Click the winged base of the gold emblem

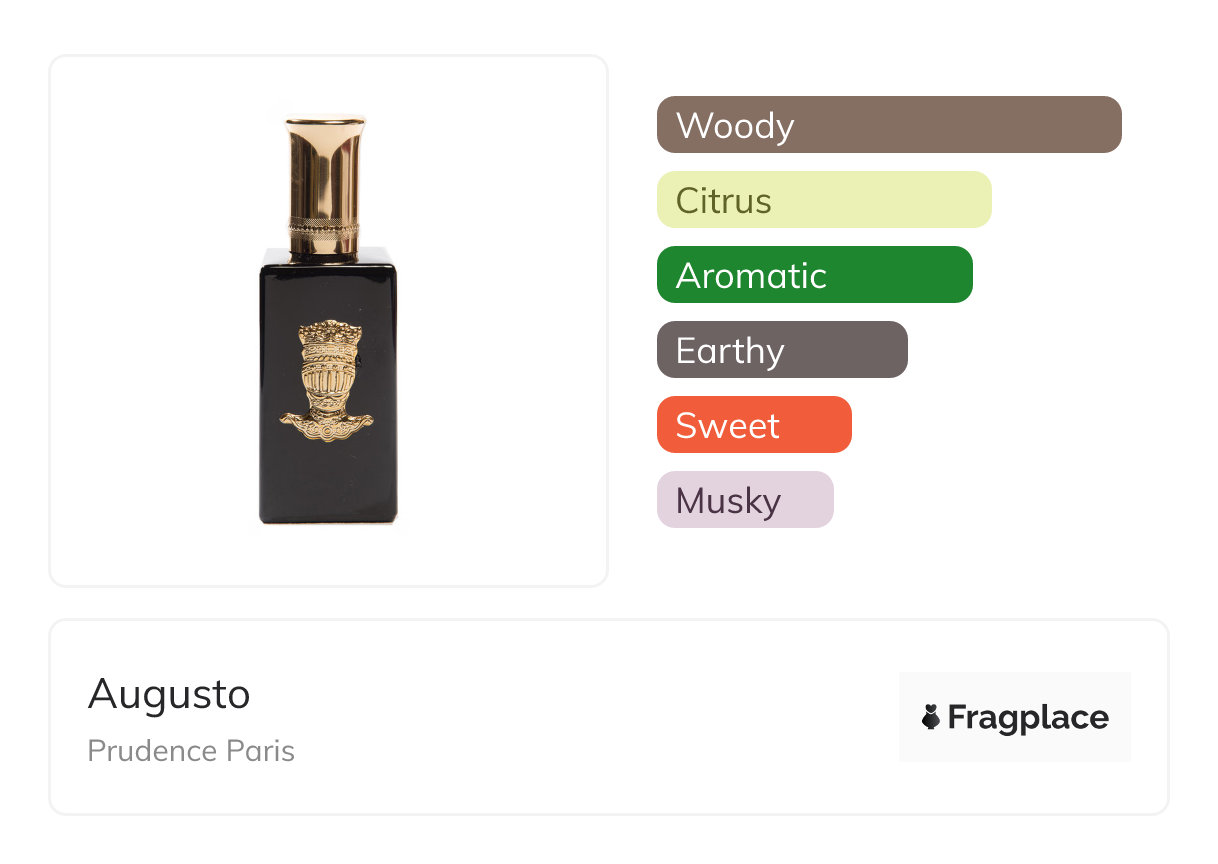pyautogui.click(x=326, y=423)
